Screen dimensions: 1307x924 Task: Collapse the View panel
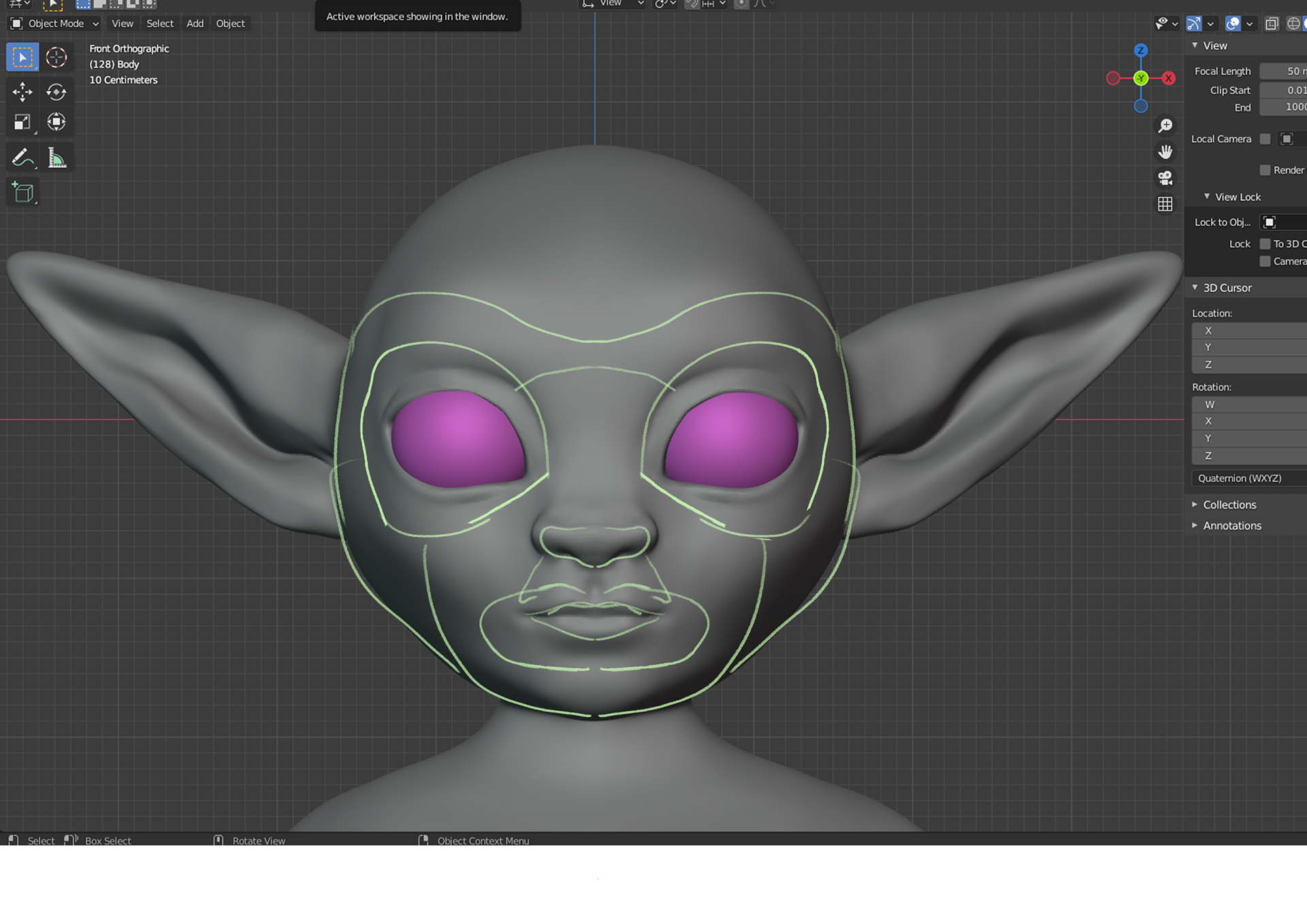(1195, 46)
